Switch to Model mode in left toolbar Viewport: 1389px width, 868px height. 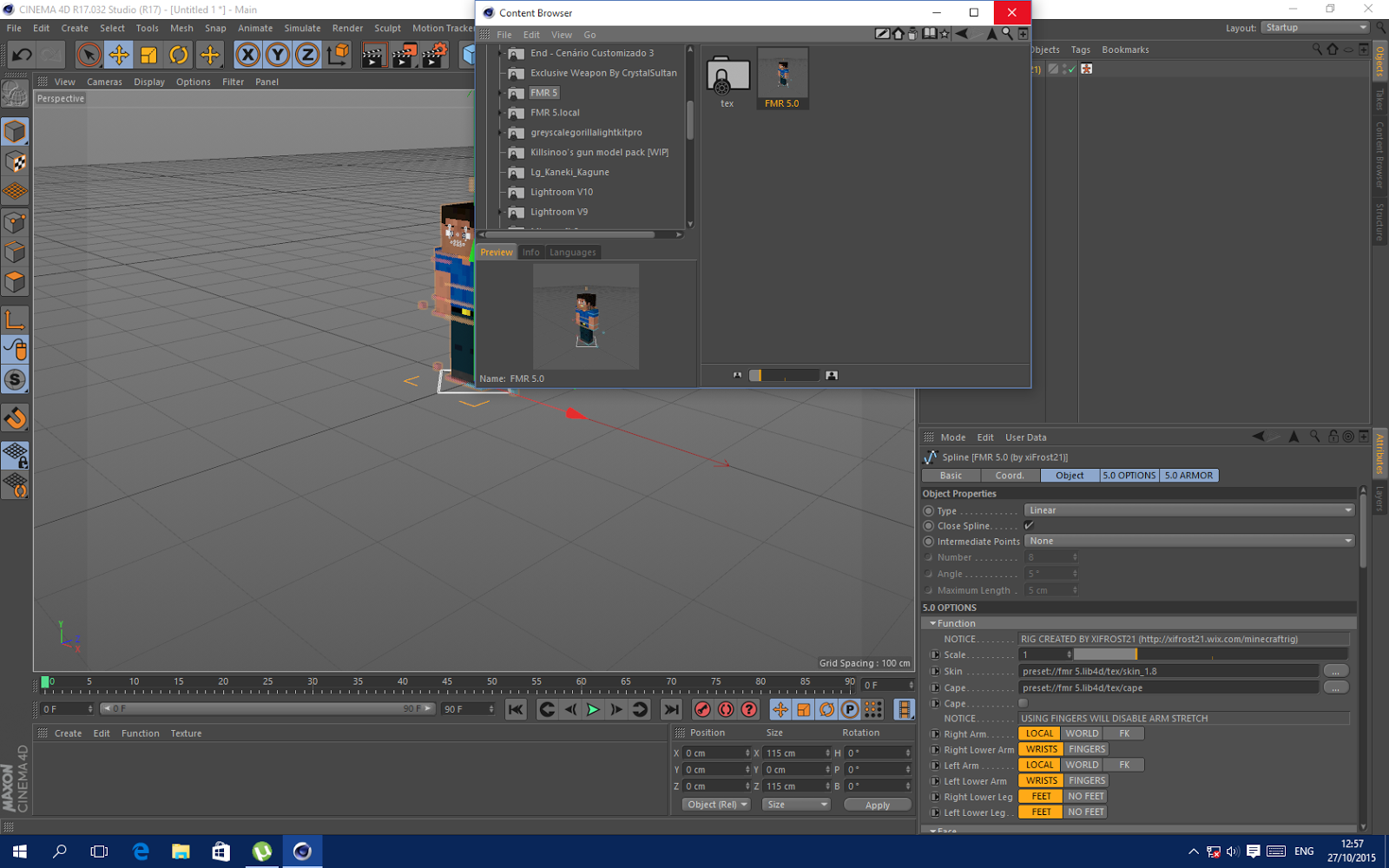[x=15, y=132]
